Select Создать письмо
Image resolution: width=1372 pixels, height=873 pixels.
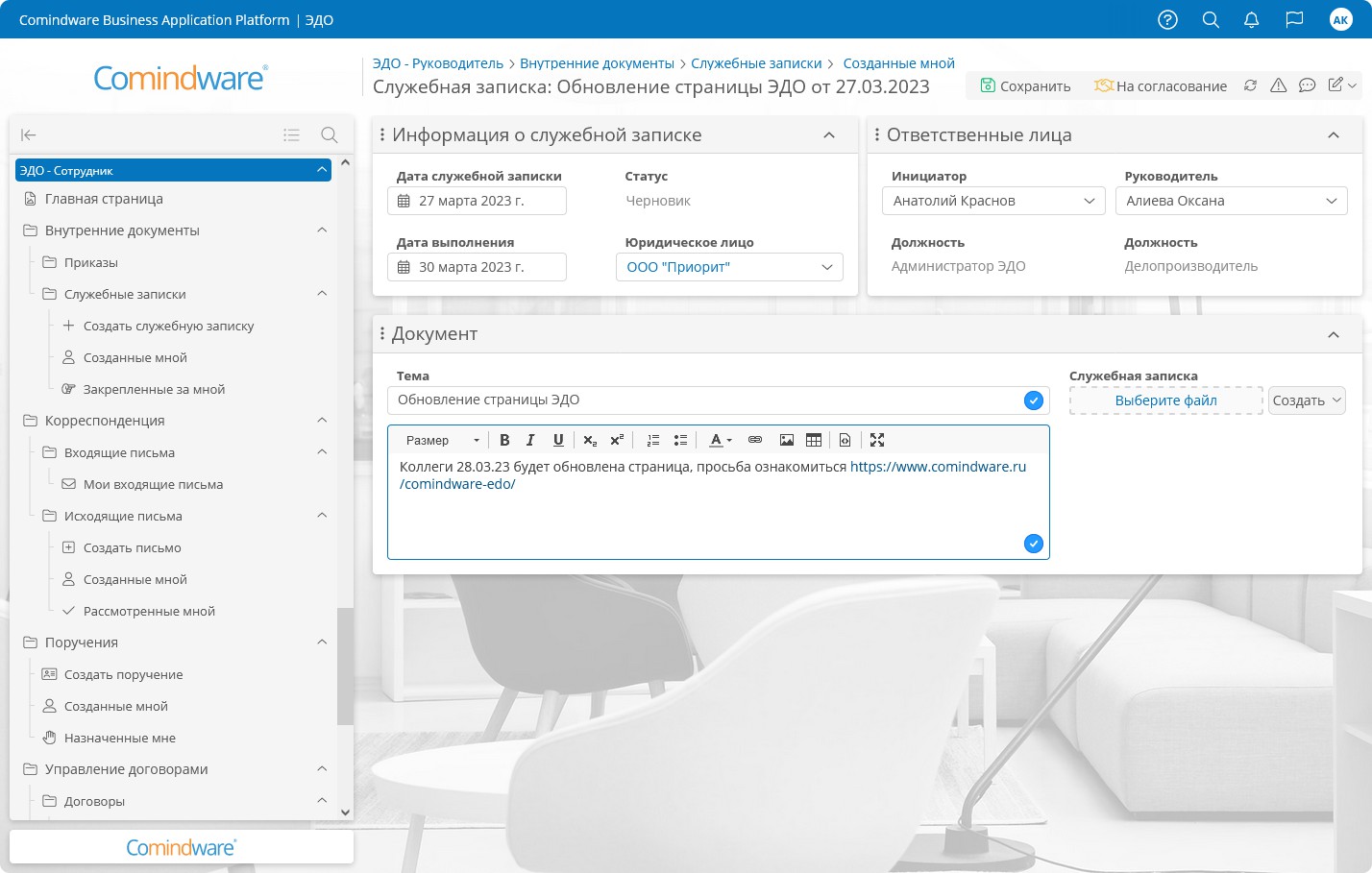(132, 547)
